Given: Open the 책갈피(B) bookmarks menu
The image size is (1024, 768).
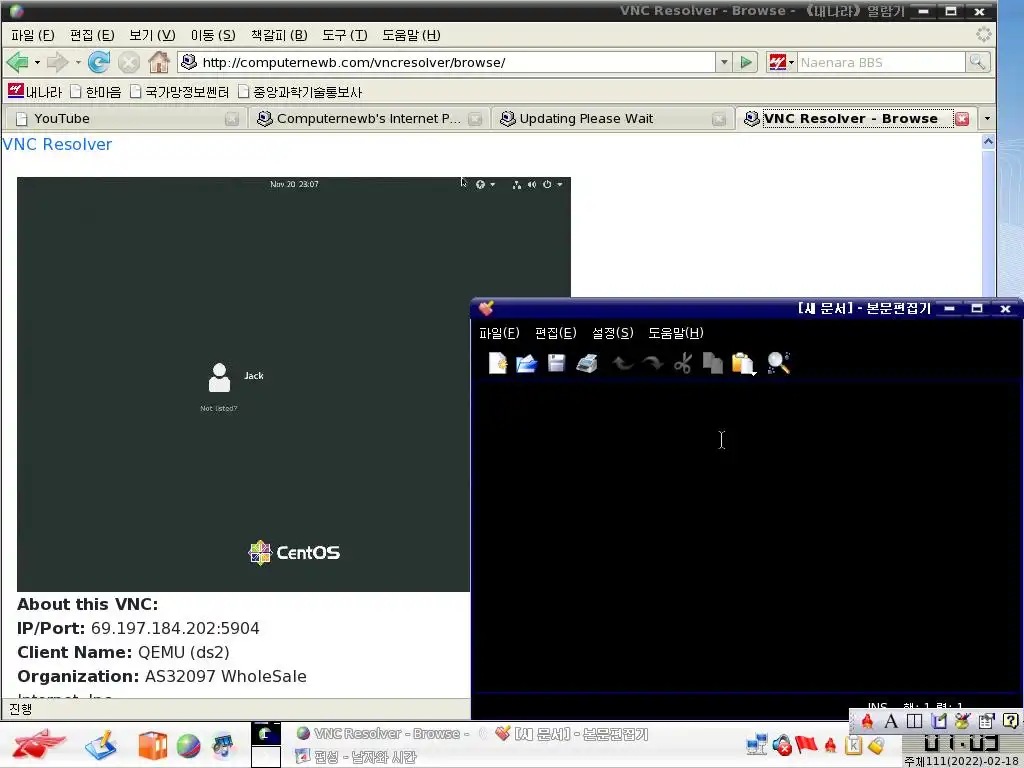Looking at the screenshot, I should point(279,35).
